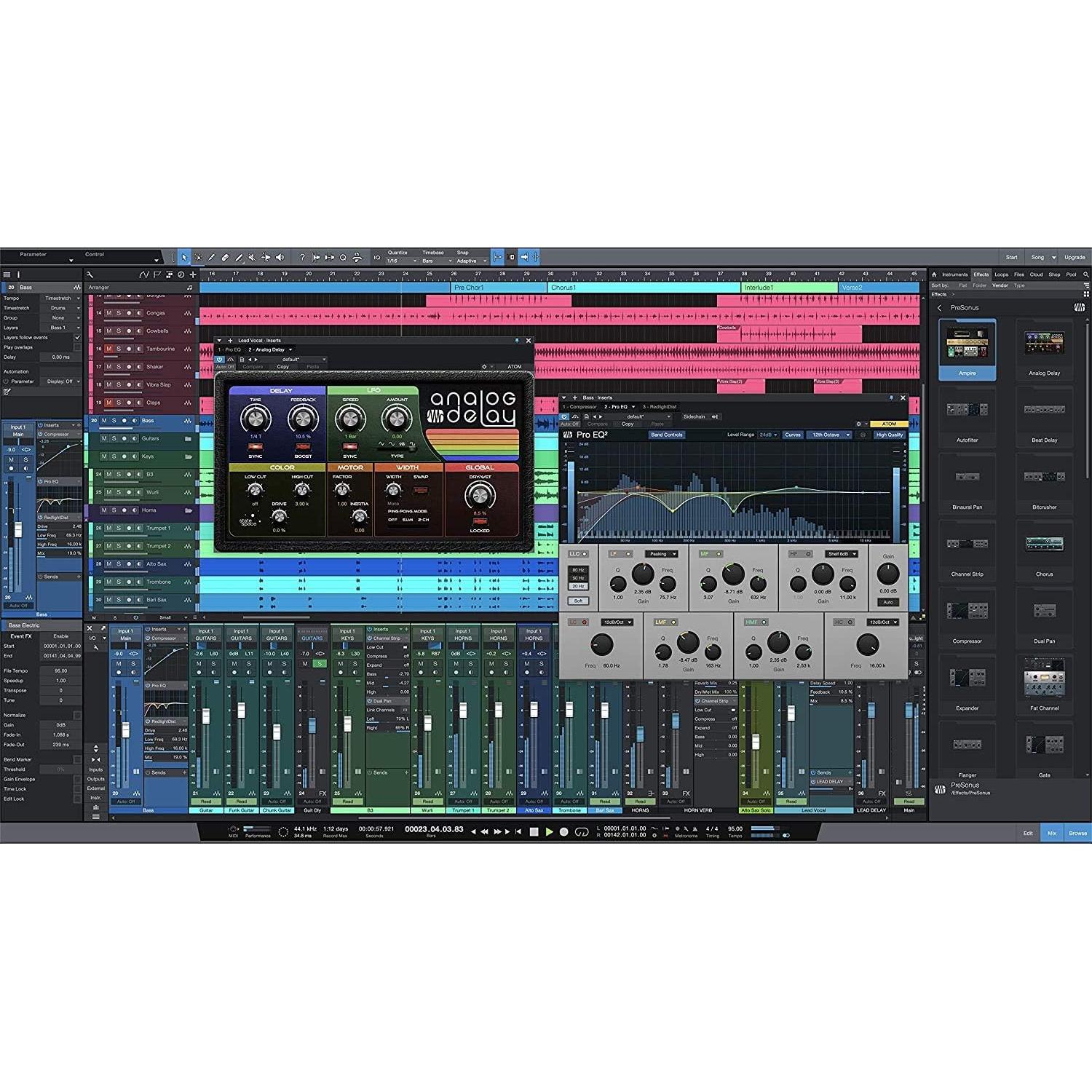The image size is (1092, 1092).
Task: Click the Band Controls button in Pro EQ2
Action: pyautogui.click(x=668, y=435)
